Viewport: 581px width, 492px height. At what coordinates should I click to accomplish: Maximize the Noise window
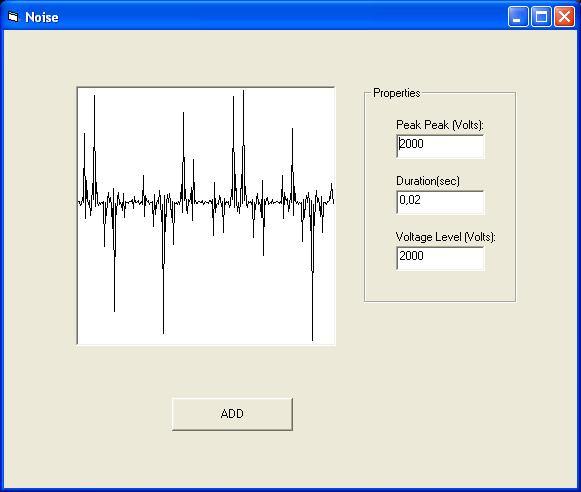541,17
